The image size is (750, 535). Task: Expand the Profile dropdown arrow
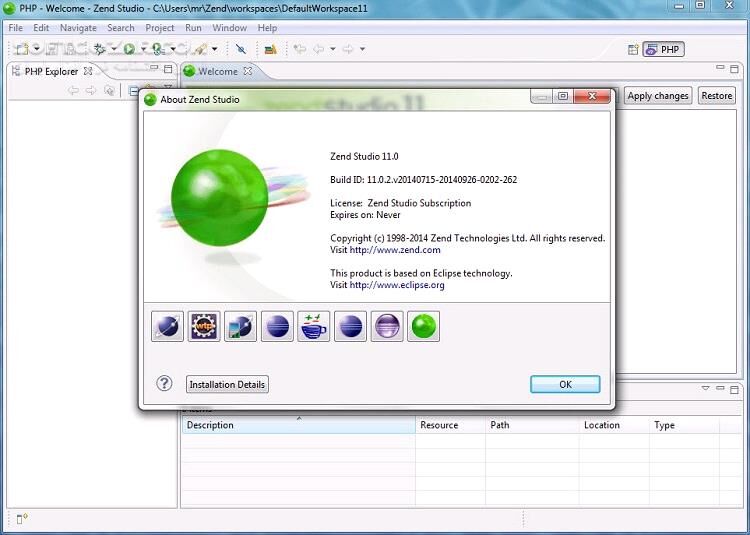click(172, 49)
